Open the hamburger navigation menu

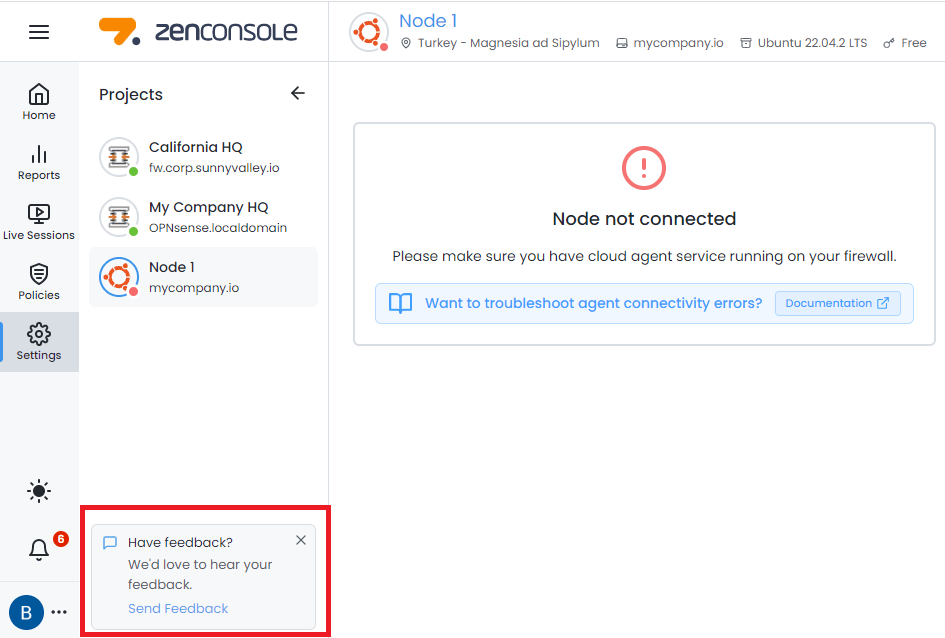coord(38,30)
